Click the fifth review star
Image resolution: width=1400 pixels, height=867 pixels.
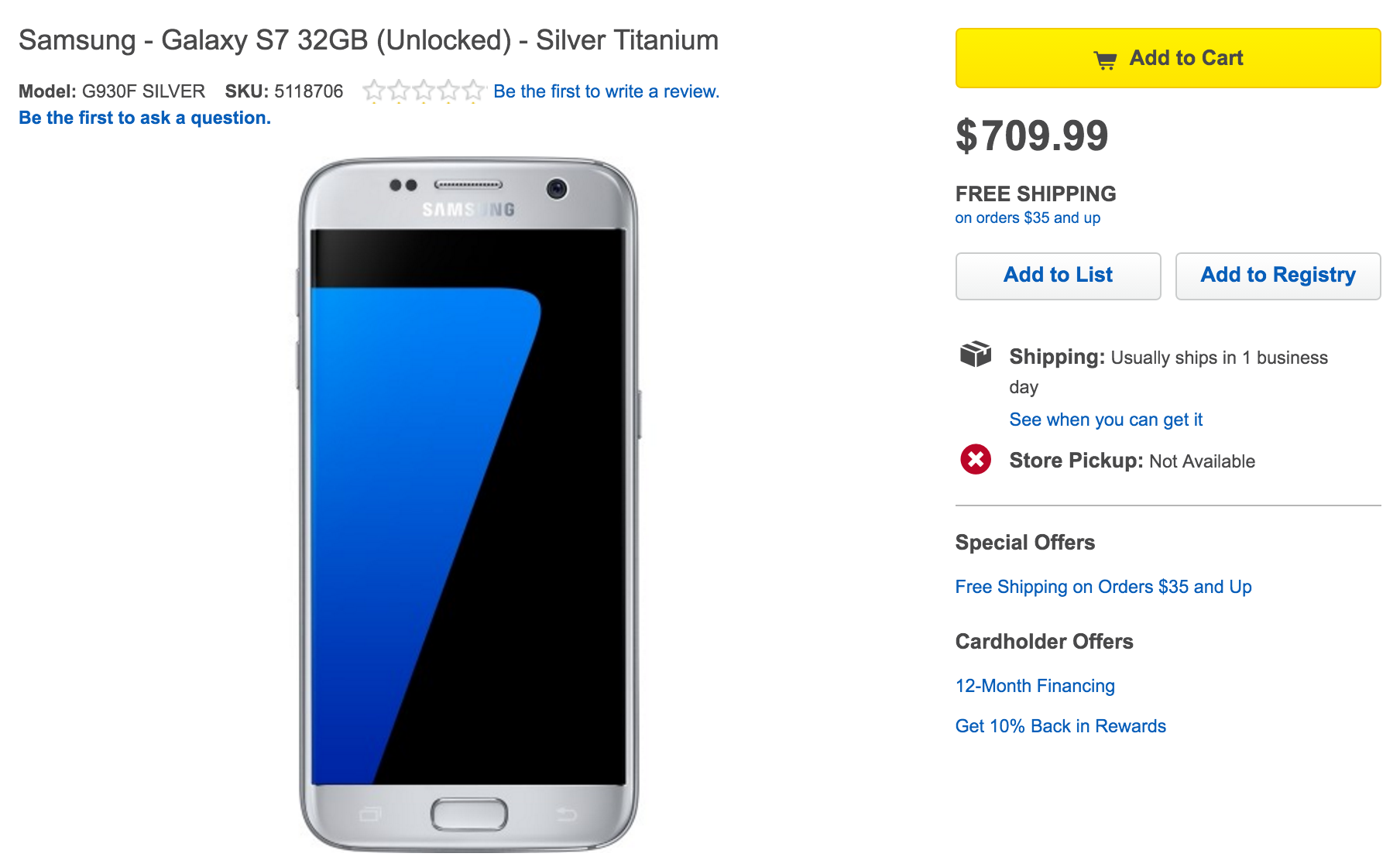point(473,91)
